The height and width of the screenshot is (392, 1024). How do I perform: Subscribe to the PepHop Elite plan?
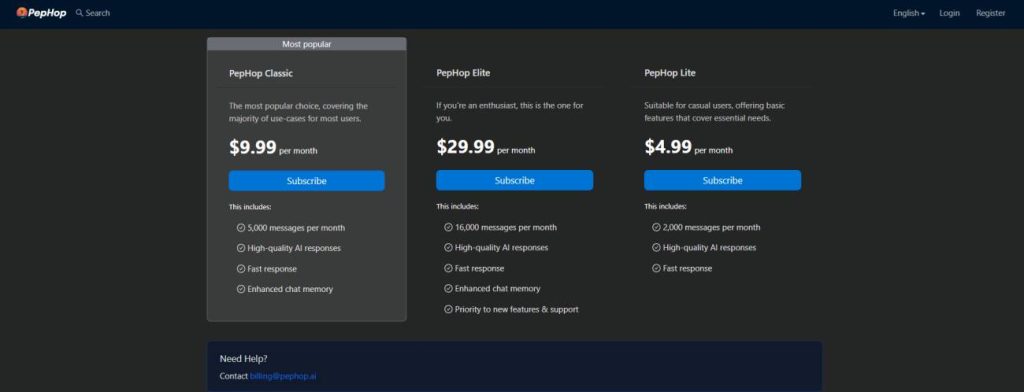coord(515,180)
